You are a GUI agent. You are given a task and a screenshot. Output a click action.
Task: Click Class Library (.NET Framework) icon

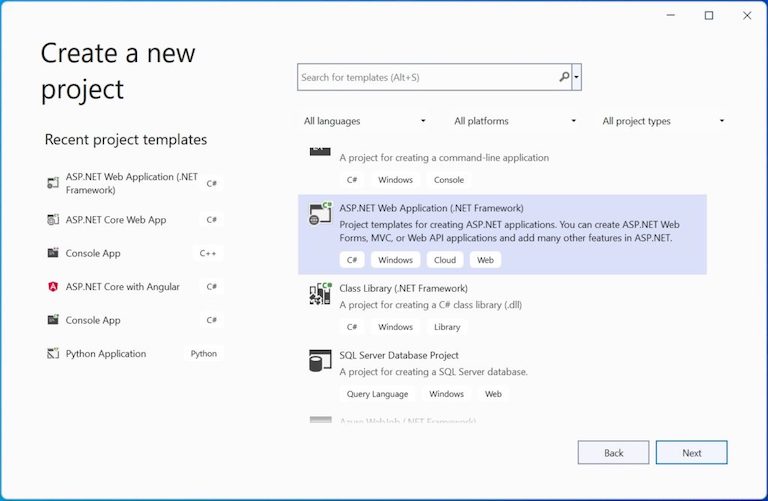coord(320,294)
